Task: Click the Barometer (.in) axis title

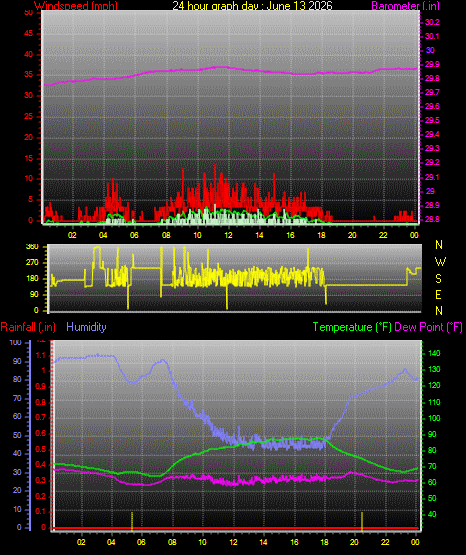Action: [x=405, y=6]
